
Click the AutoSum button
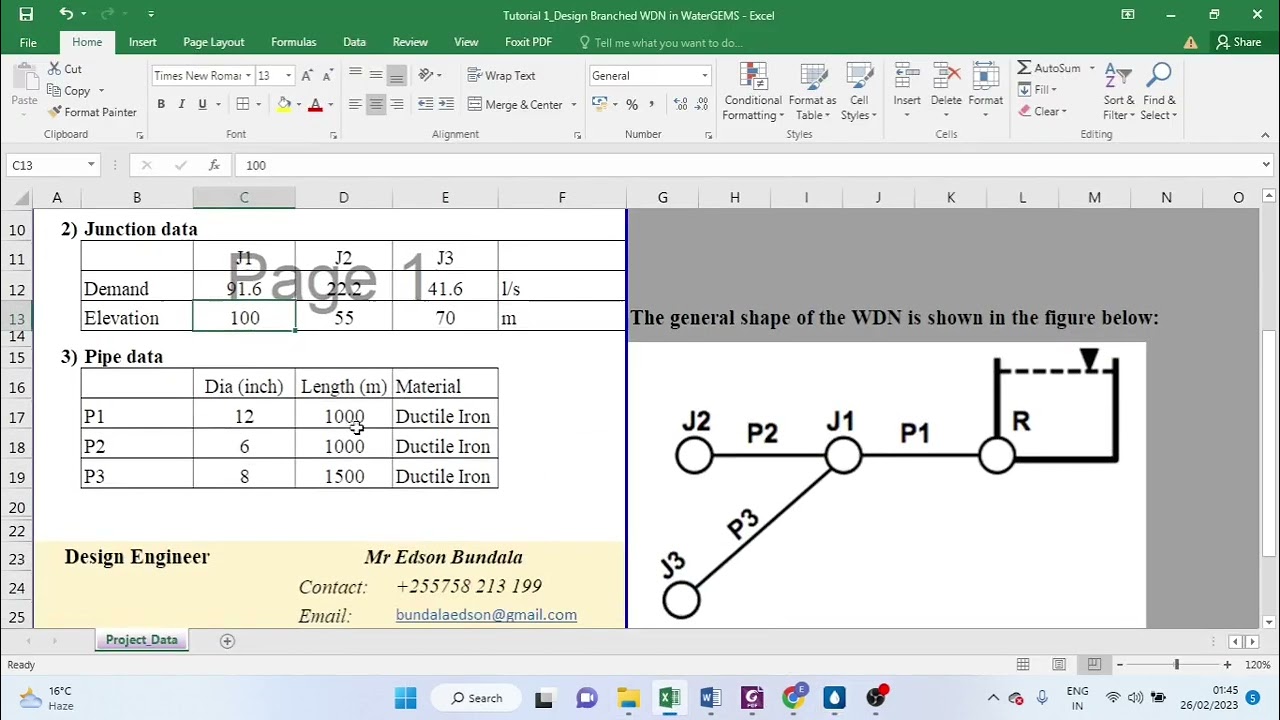tap(1050, 68)
